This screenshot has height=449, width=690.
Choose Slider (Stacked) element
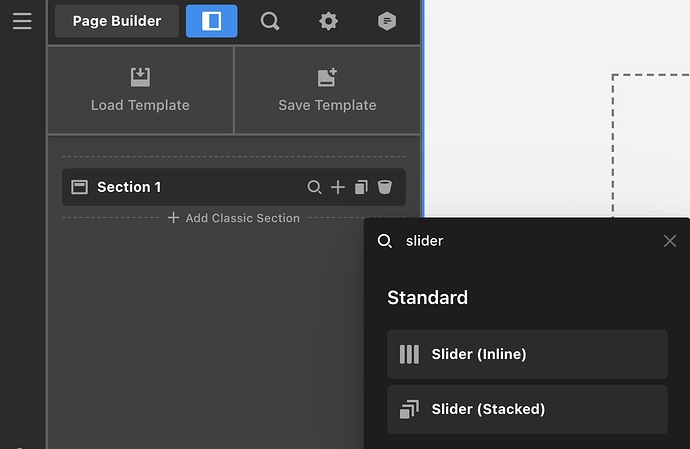(527, 409)
